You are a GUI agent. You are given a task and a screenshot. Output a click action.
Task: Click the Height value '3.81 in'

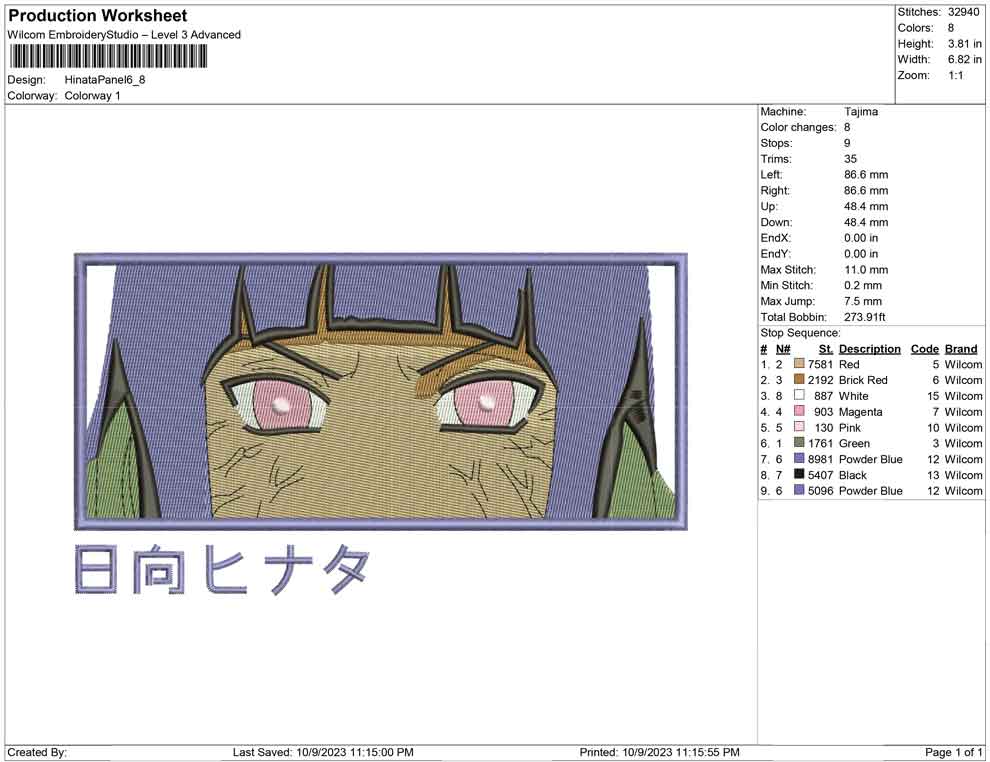pyautogui.click(x=965, y=44)
